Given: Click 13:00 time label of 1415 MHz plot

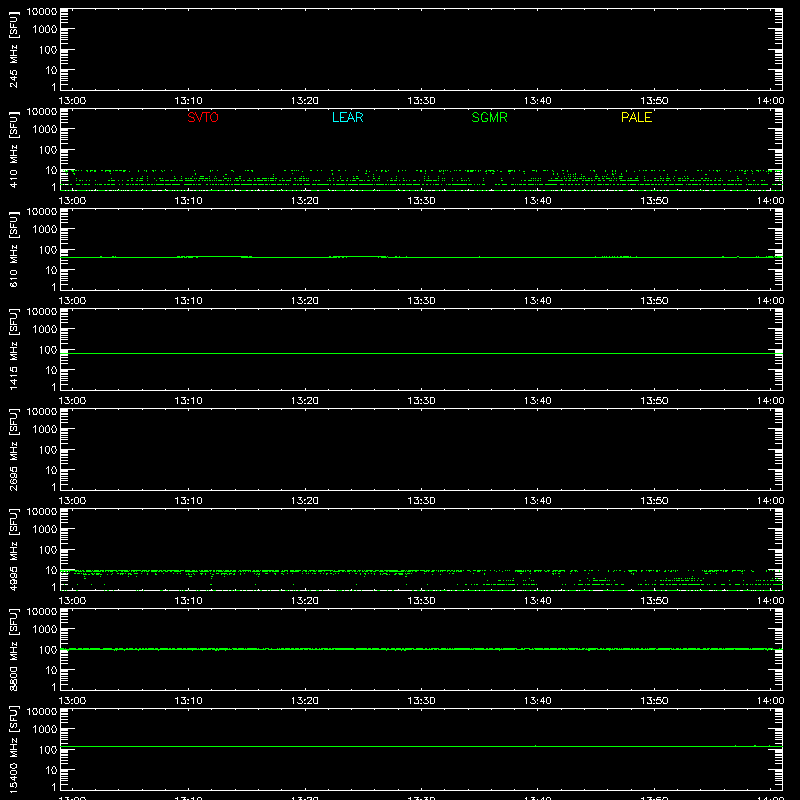Looking at the screenshot, I should 72,401.
